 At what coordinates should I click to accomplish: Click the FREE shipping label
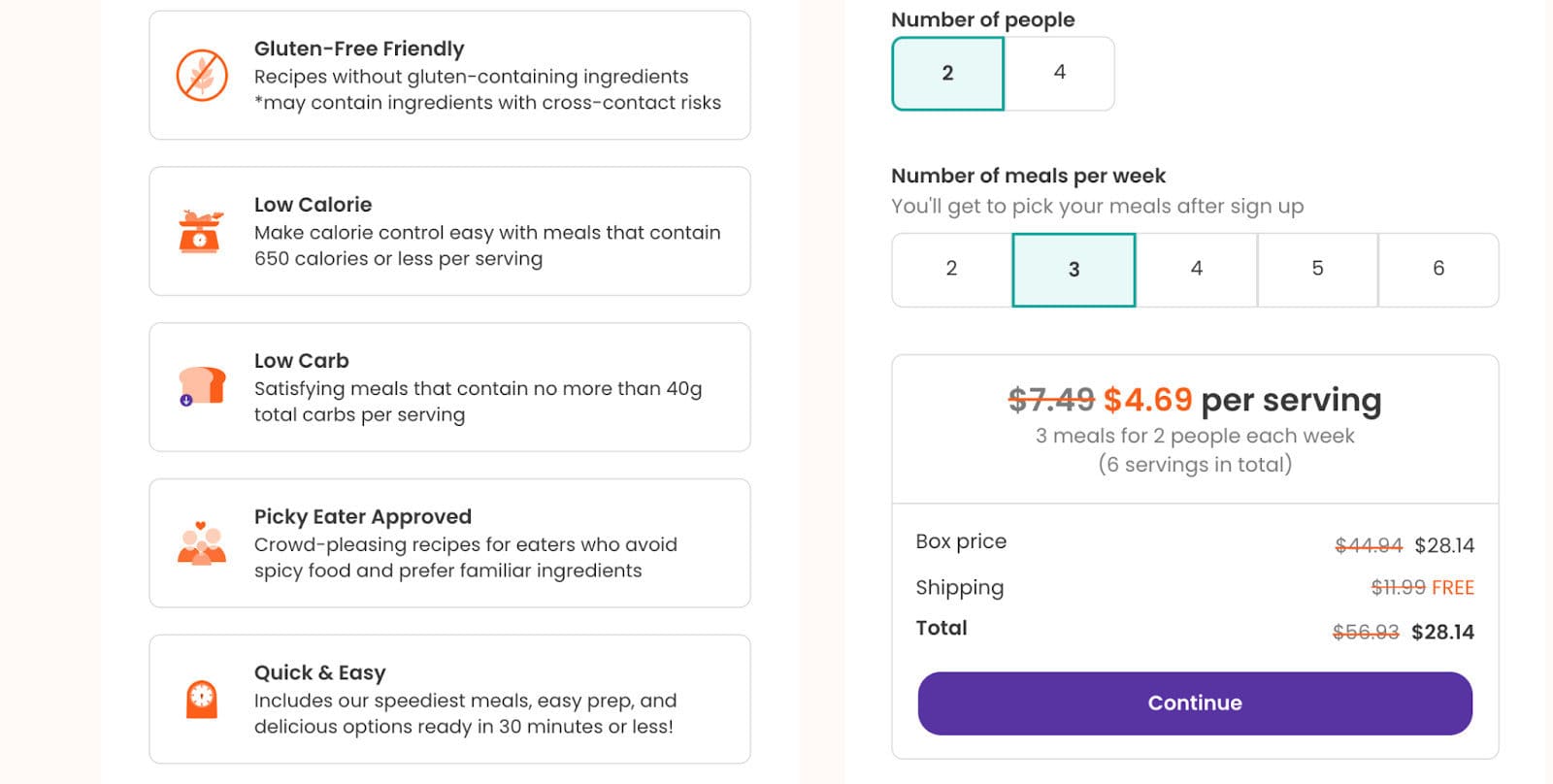pos(1452,588)
